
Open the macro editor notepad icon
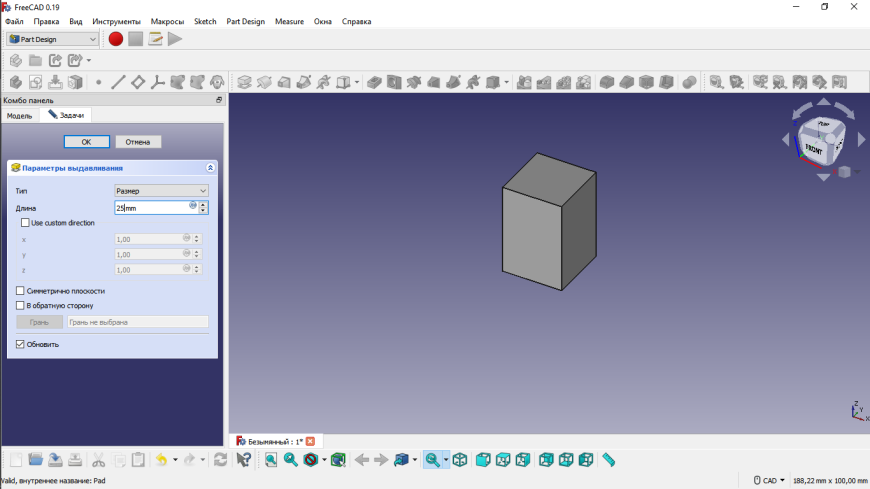(155, 39)
